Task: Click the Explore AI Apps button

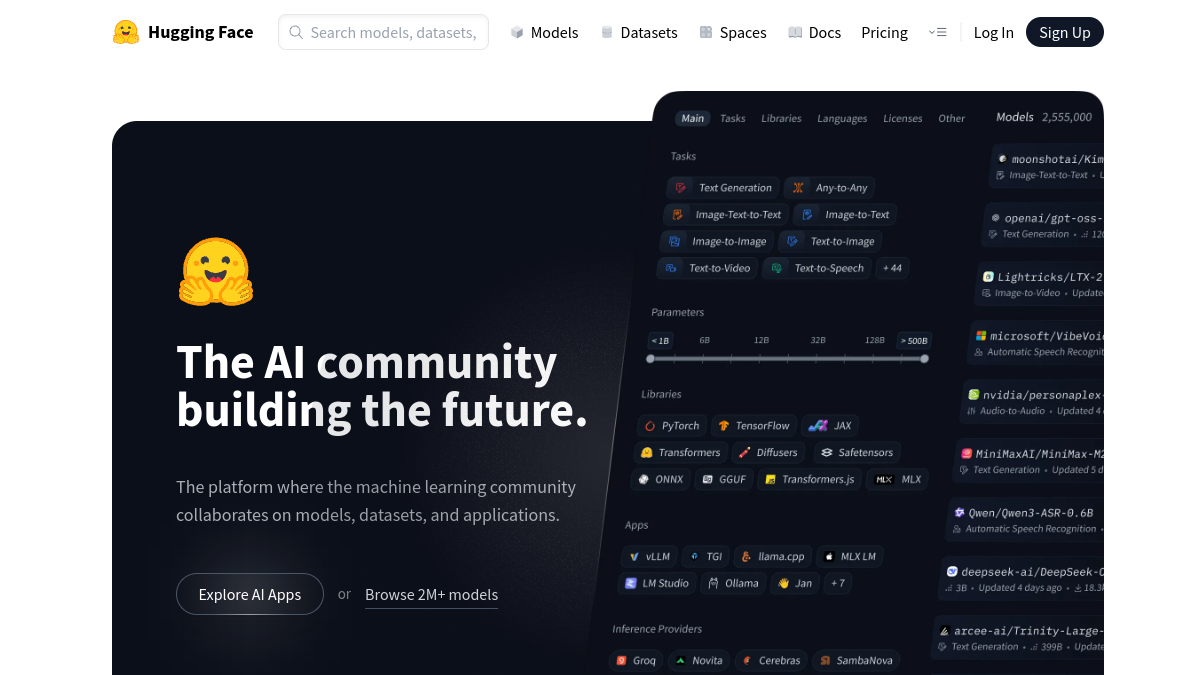Action: coord(250,594)
